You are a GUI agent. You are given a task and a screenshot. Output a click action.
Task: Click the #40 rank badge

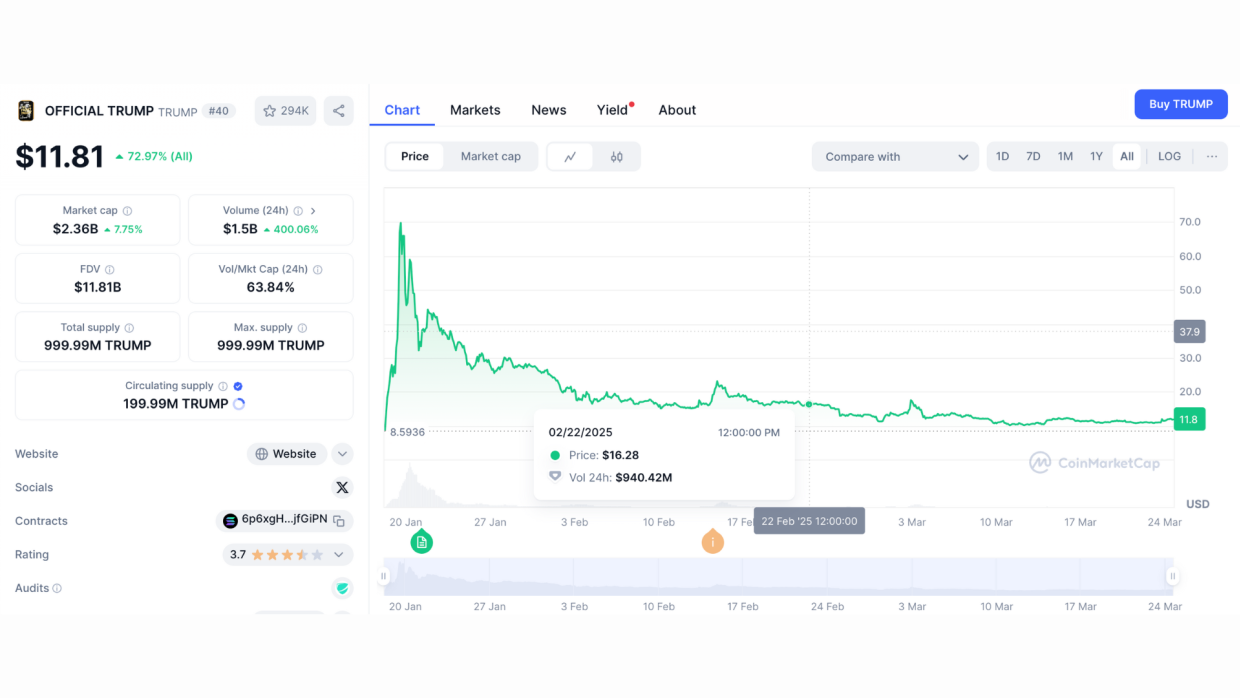219,111
